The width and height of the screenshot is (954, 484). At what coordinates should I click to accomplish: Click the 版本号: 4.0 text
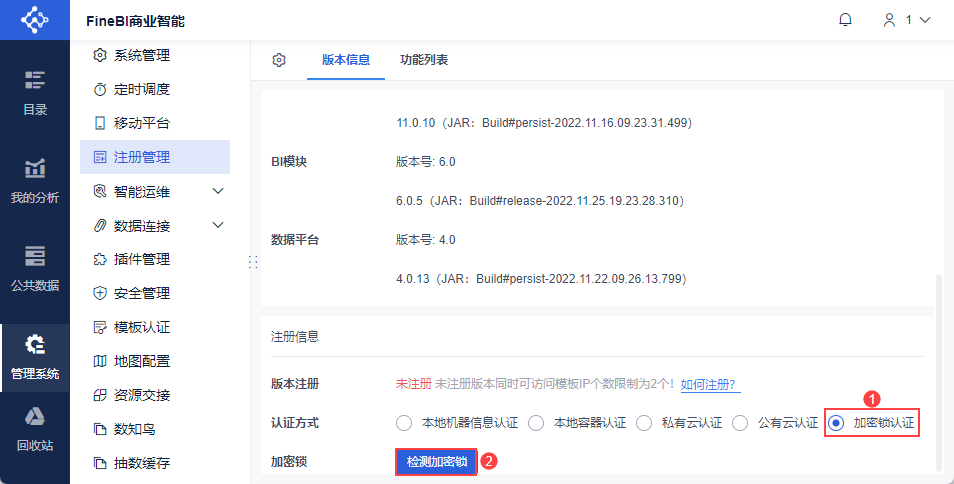click(x=426, y=240)
